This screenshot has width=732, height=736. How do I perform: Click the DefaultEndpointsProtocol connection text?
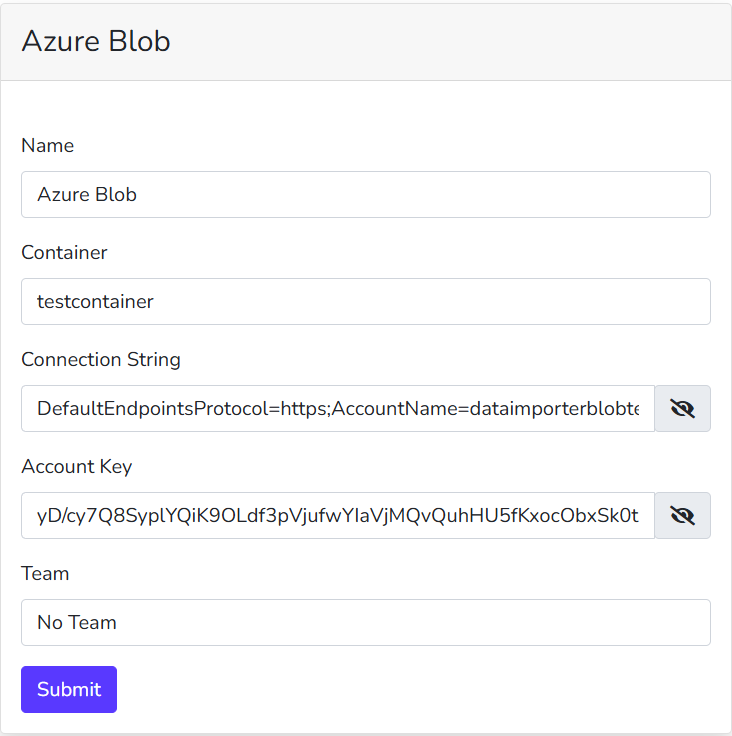pos(338,408)
